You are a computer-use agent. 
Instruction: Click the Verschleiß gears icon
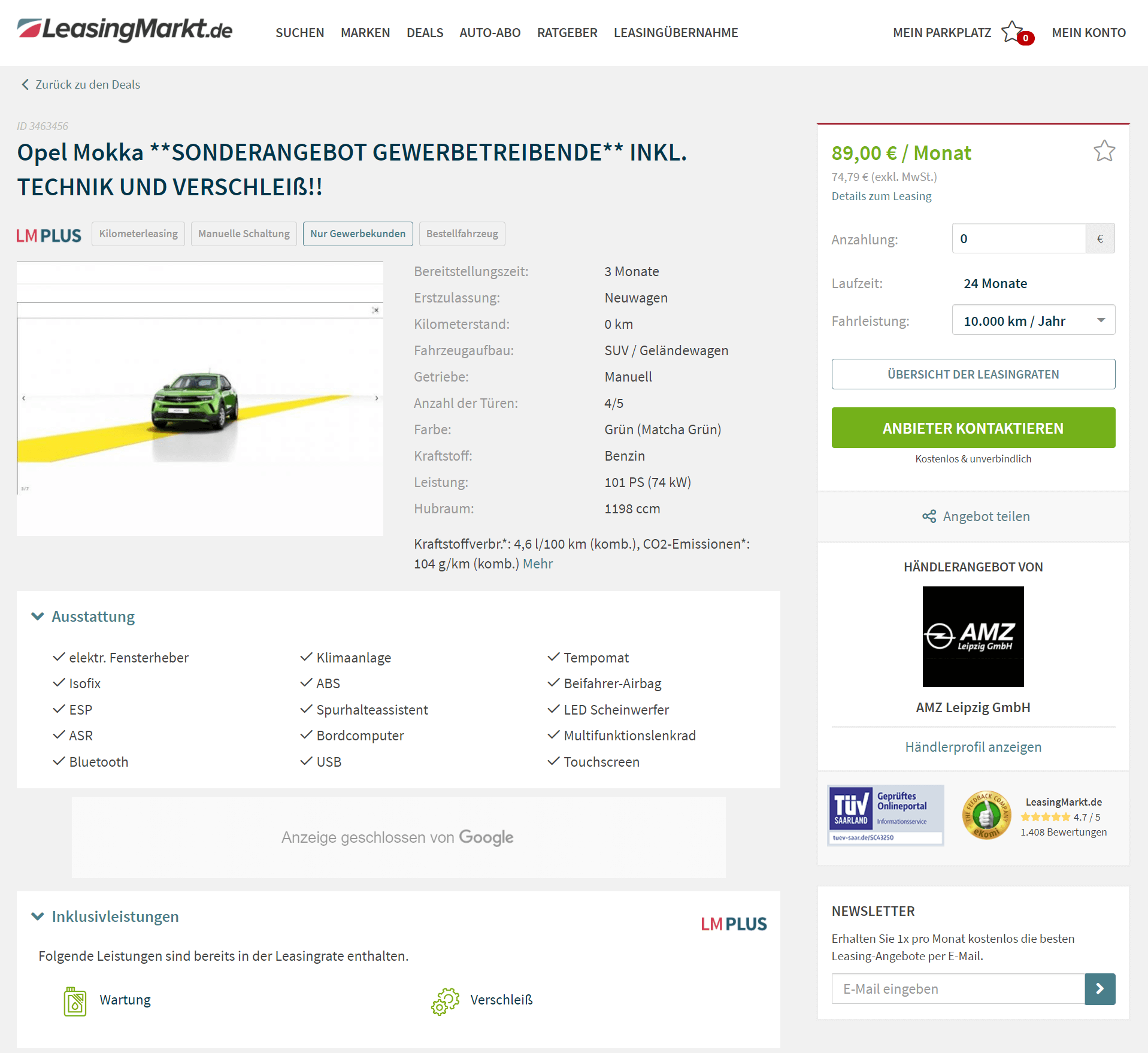[x=445, y=1001]
